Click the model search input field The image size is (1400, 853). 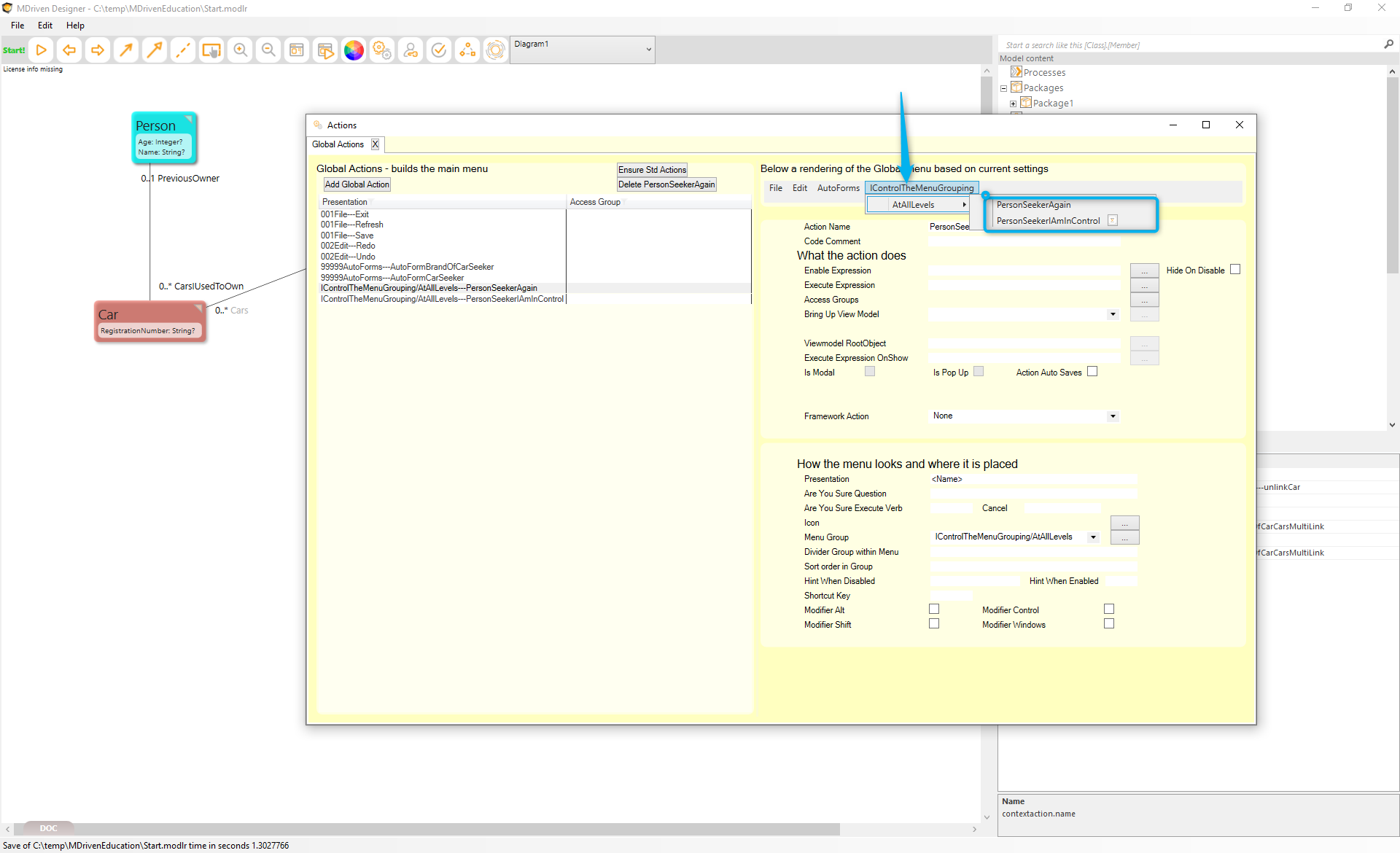click(1189, 45)
